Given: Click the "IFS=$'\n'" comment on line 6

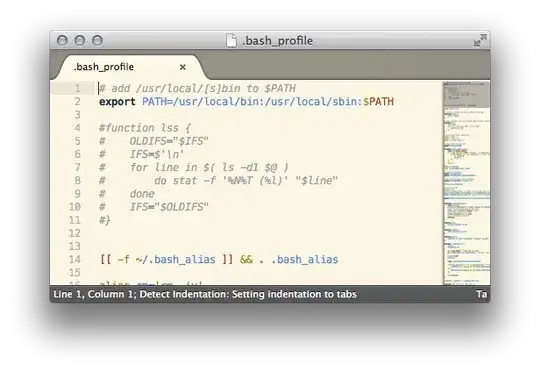Looking at the screenshot, I should 142,155.
